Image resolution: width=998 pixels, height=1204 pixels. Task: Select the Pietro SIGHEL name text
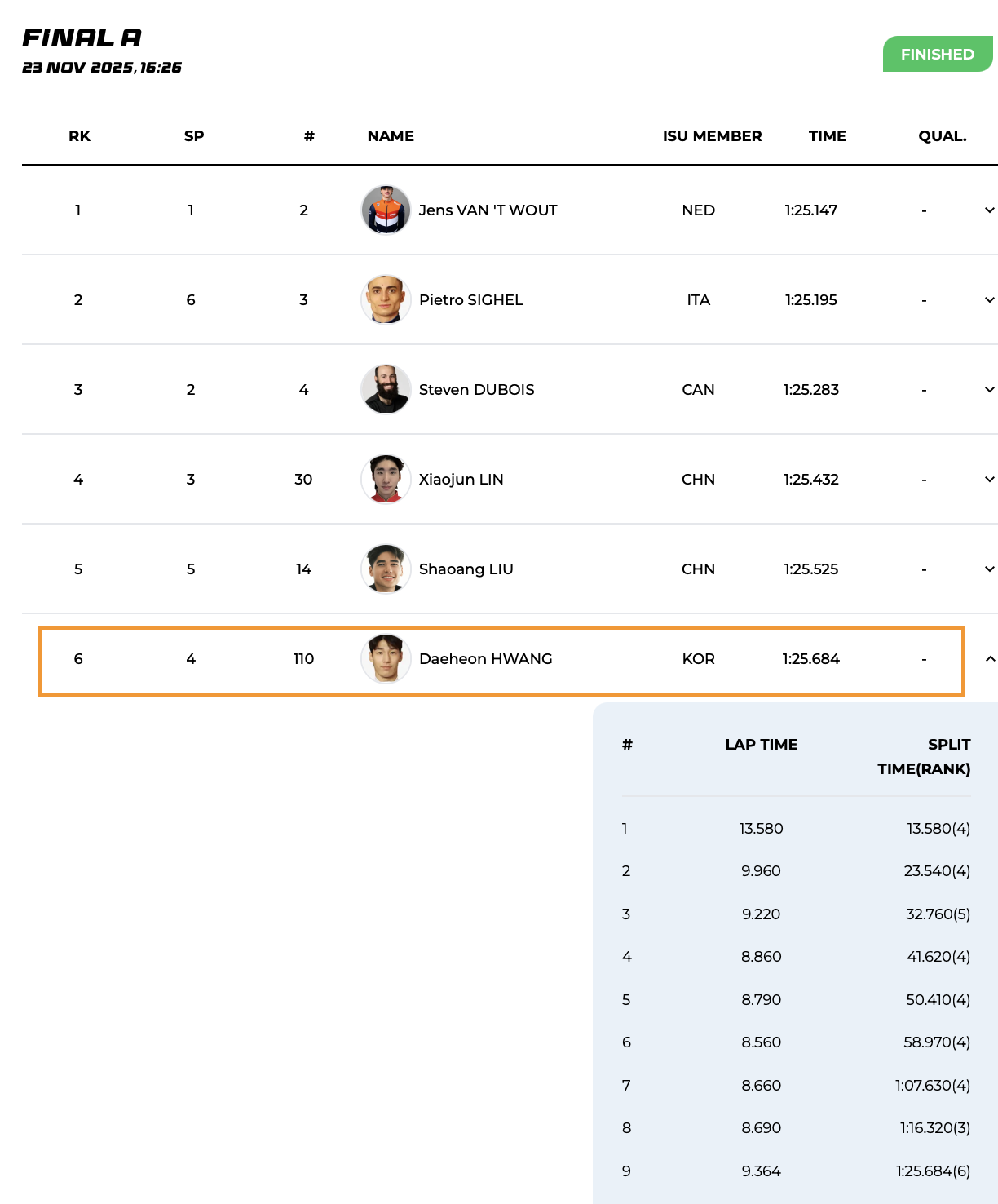[470, 300]
